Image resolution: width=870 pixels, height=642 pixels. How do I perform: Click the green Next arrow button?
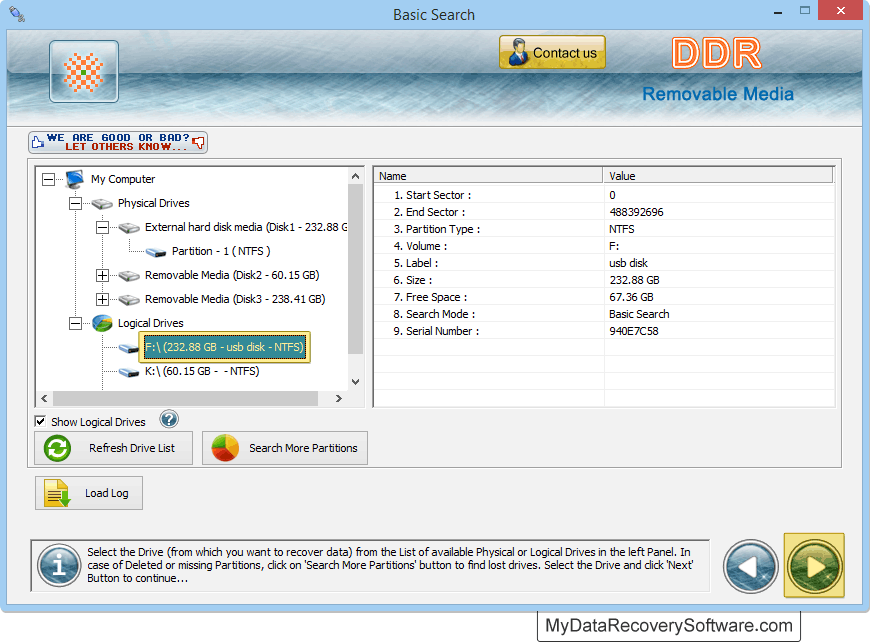[x=814, y=566]
